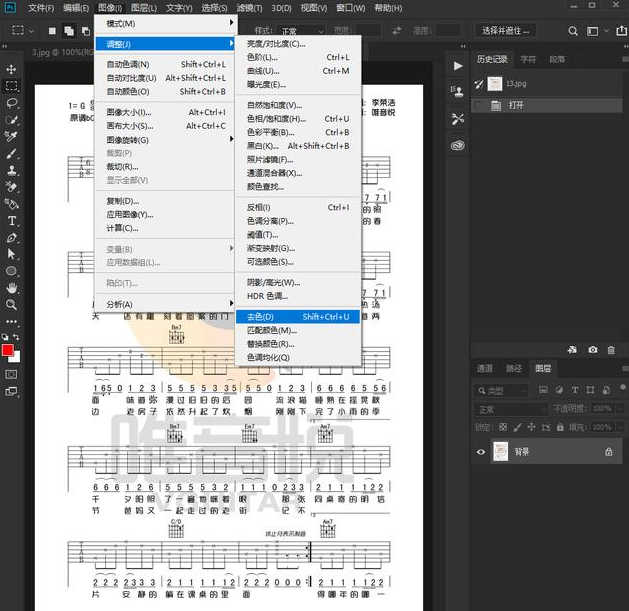Toggle the Background layer visibility eye

click(481, 452)
